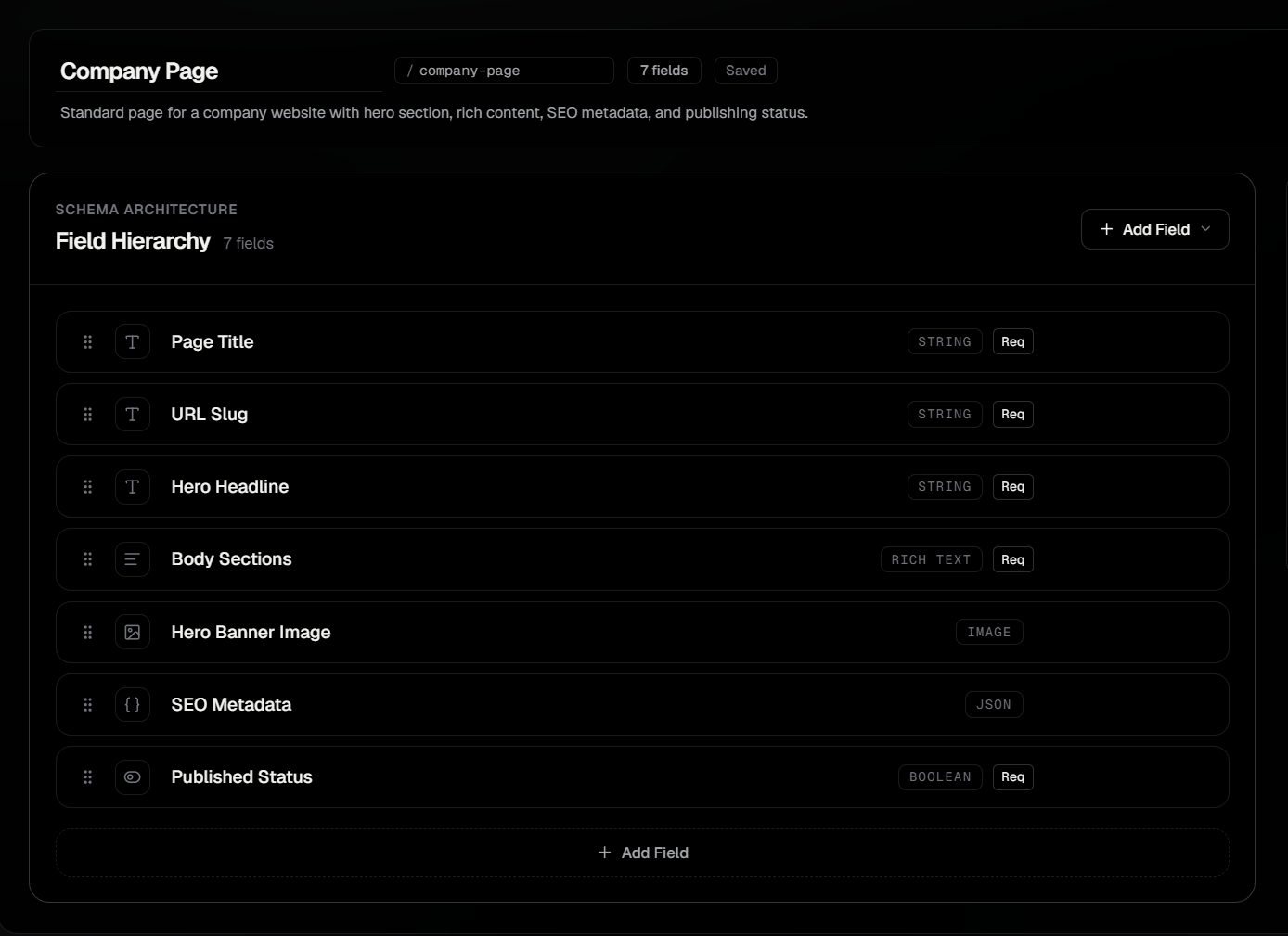Viewport: 1288px width, 936px height.
Task: Click the boolean toggle icon for Published Status
Action: pos(133,777)
